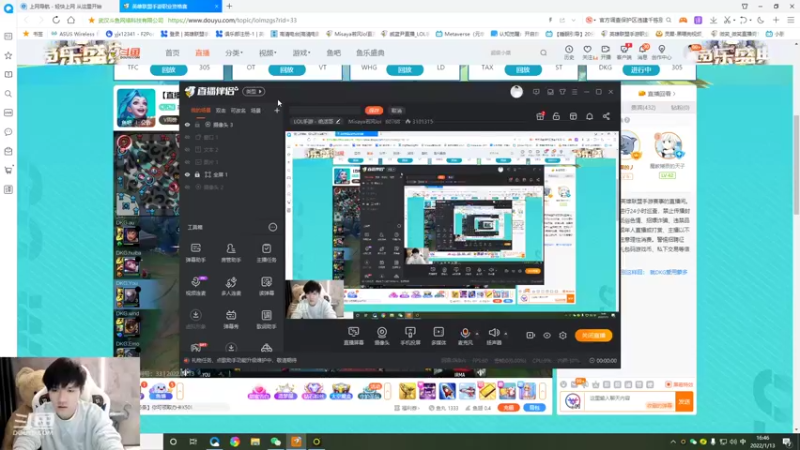Open settings gear in streaming companion
Image resolution: width=800 pixels, height=450 pixels.
click(563, 335)
